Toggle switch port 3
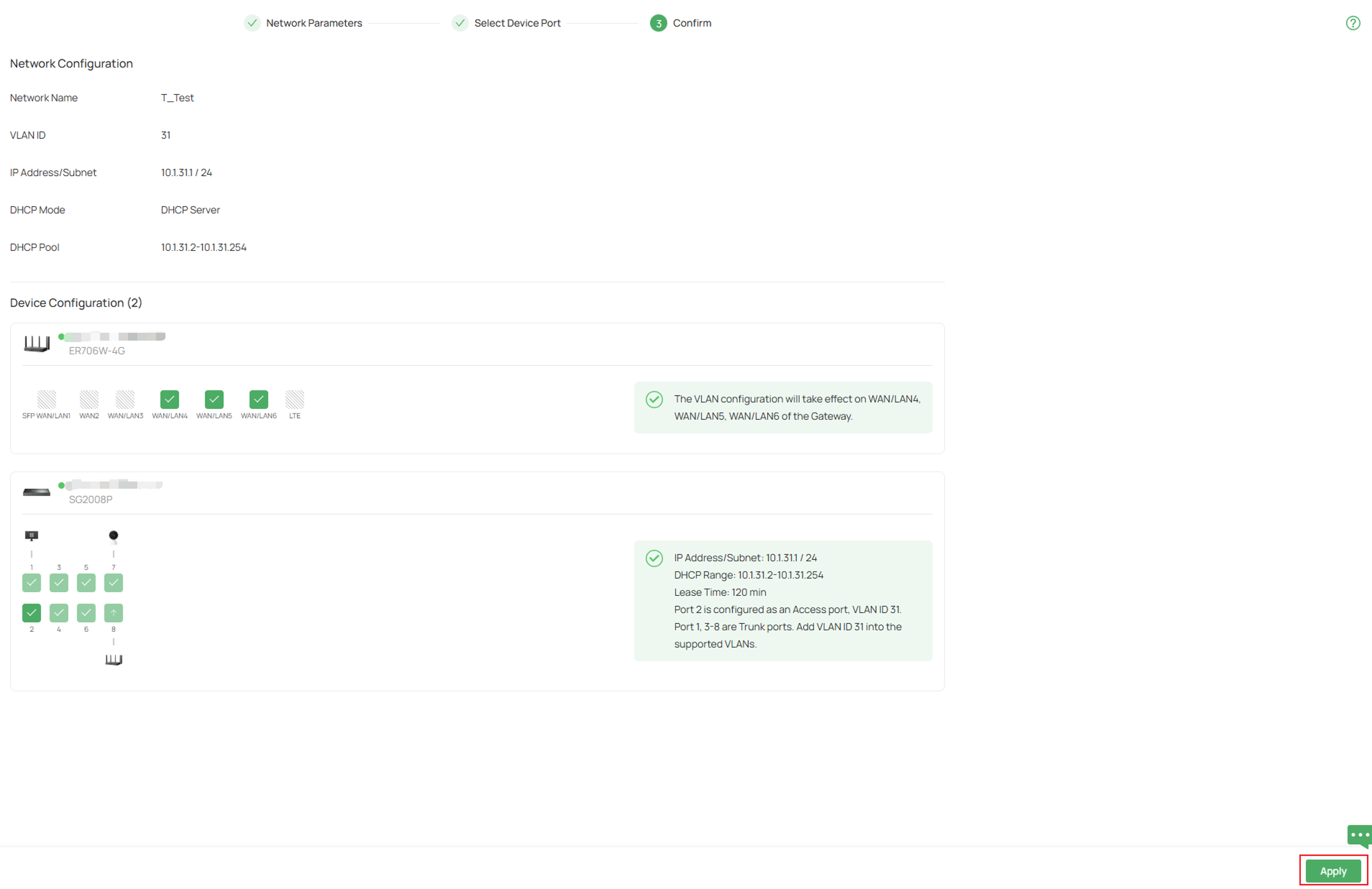 coord(59,583)
